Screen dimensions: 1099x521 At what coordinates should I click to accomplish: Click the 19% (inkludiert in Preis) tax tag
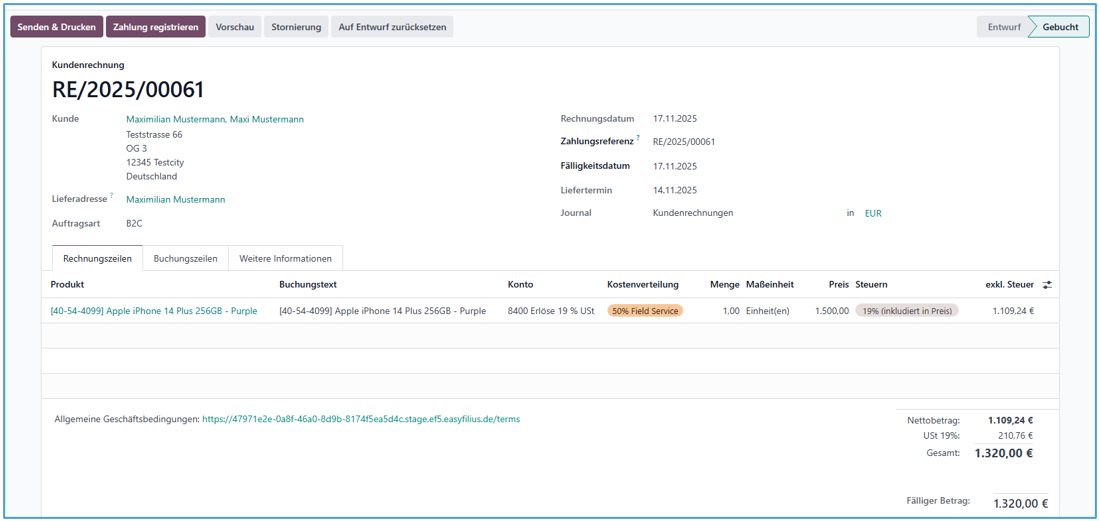point(906,311)
